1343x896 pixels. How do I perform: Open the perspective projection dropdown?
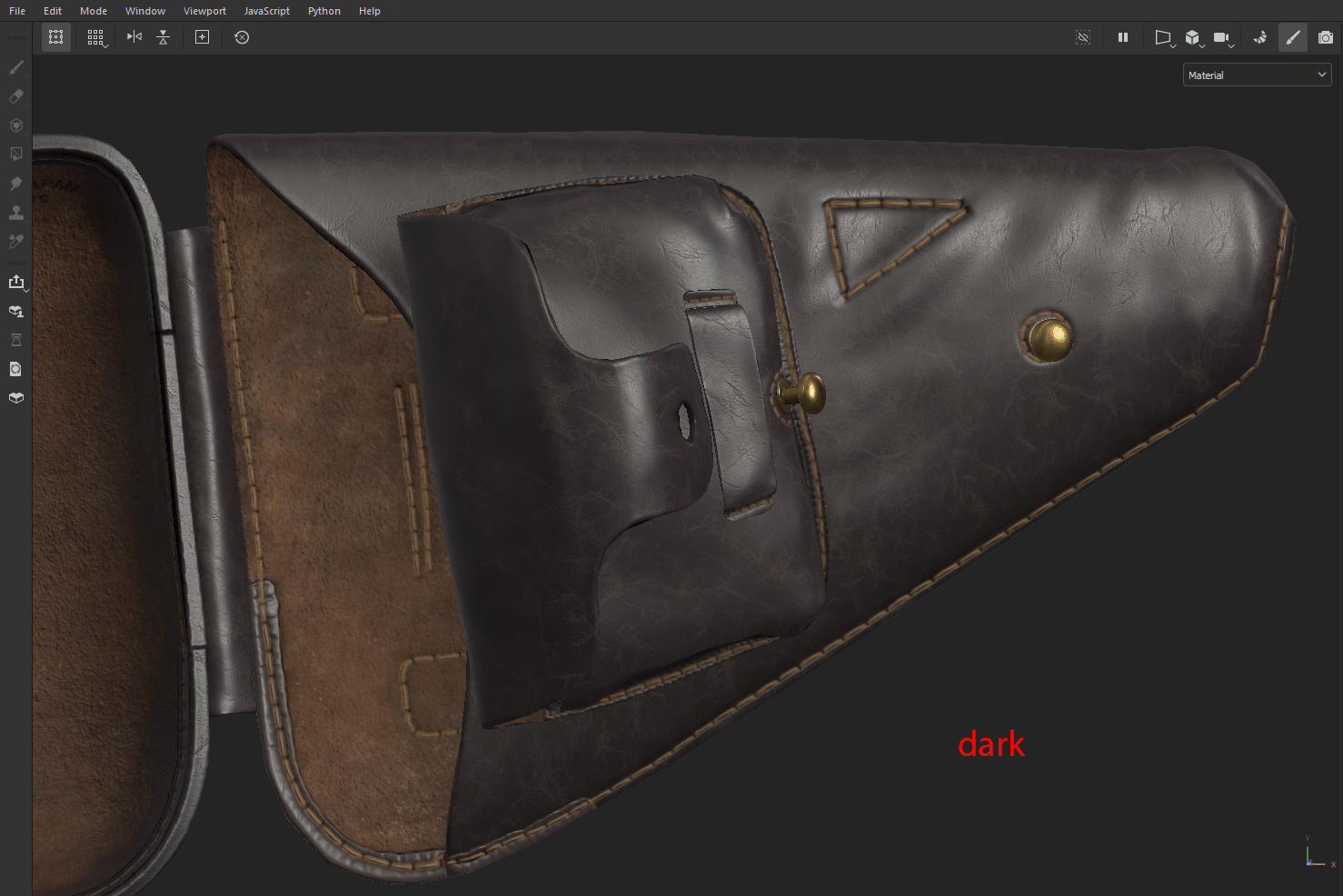tap(1164, 37)
